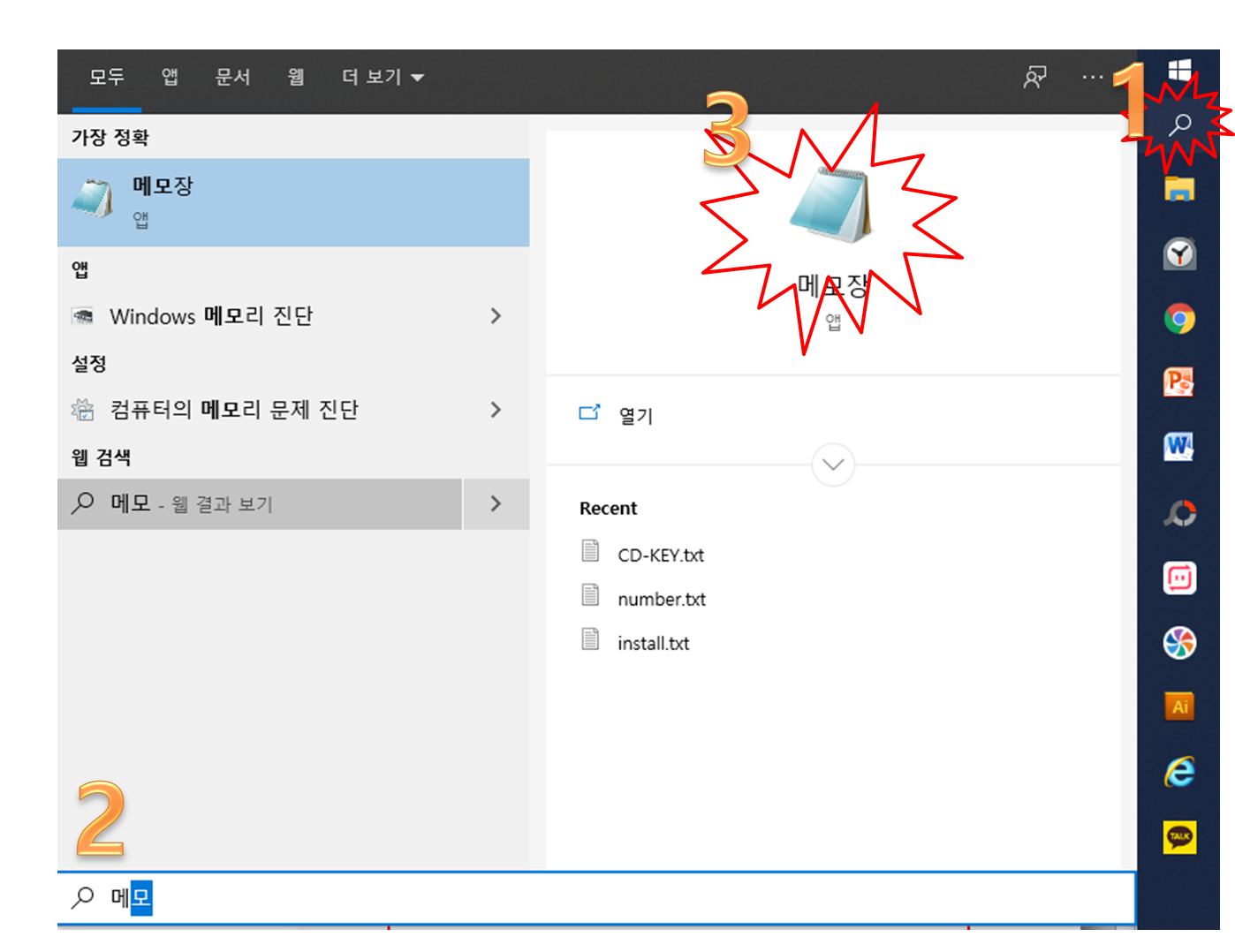Open Internet Explorer from the taskbar
This screenshot has height=952, width=1235.
coord(1179,772)
